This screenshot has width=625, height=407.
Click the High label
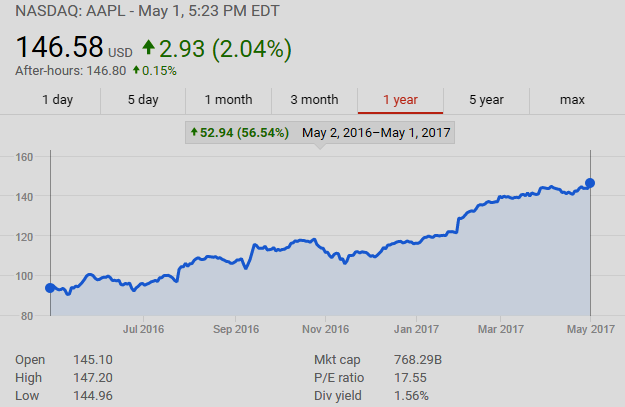coord(28,378)
